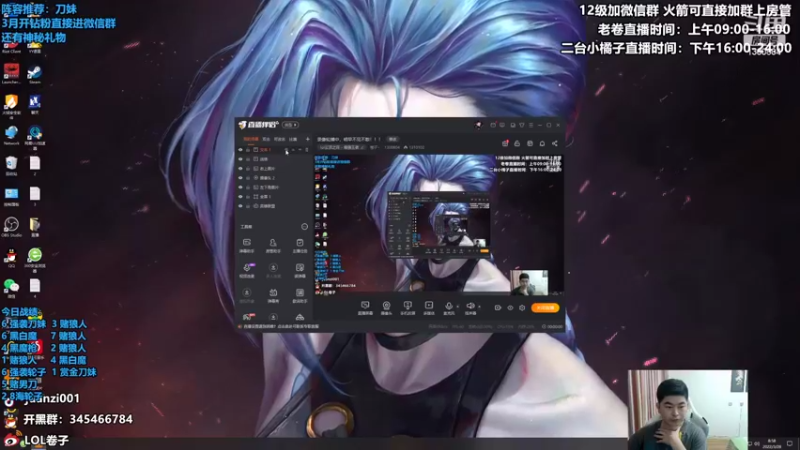This screenshot has height=450, width=800.
Task: Open the mode dropdown next to app logo
Action: pos(290,125)
